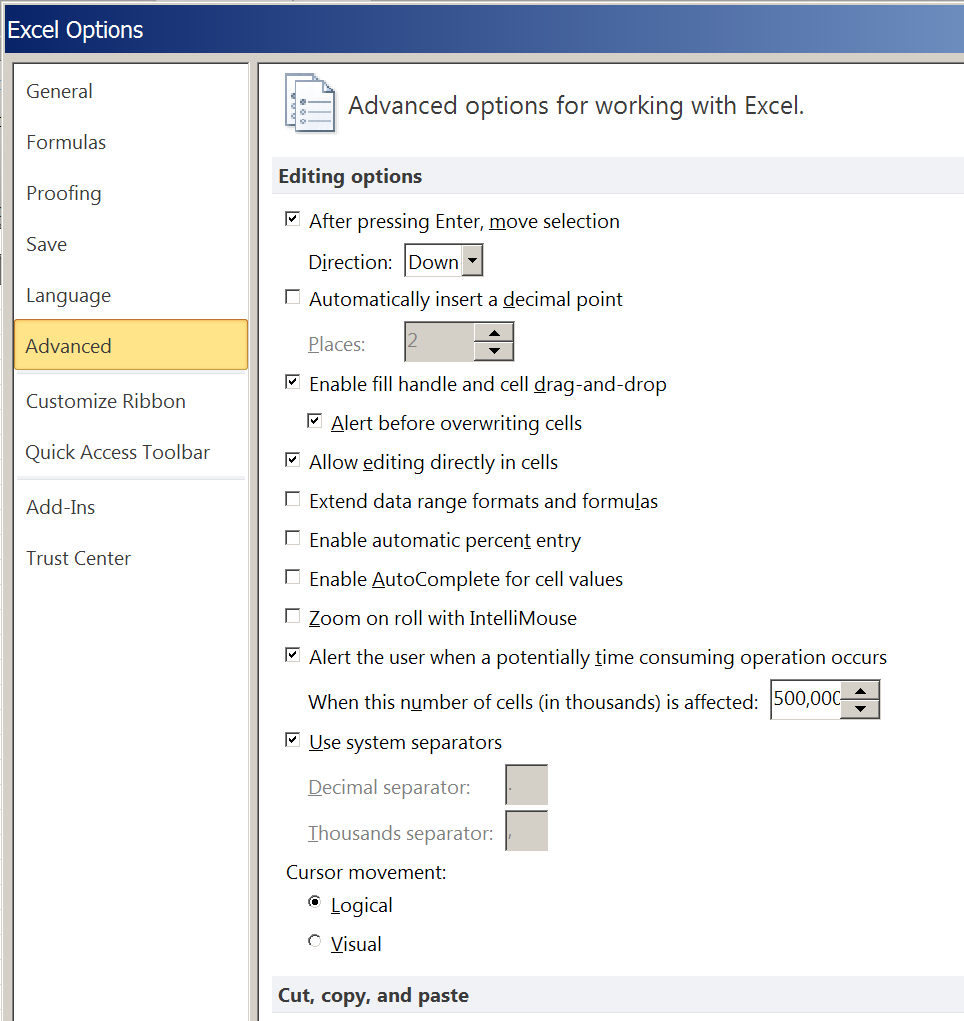964x1021 pixels.
Task: Click the Thousands separator field
Action: (x=526, y=831)
